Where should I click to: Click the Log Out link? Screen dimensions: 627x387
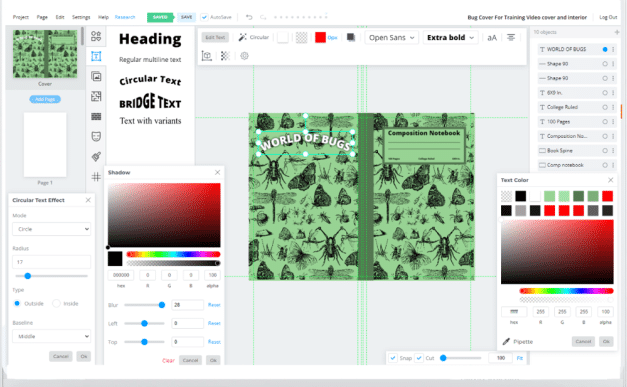(x=608, y=17)
